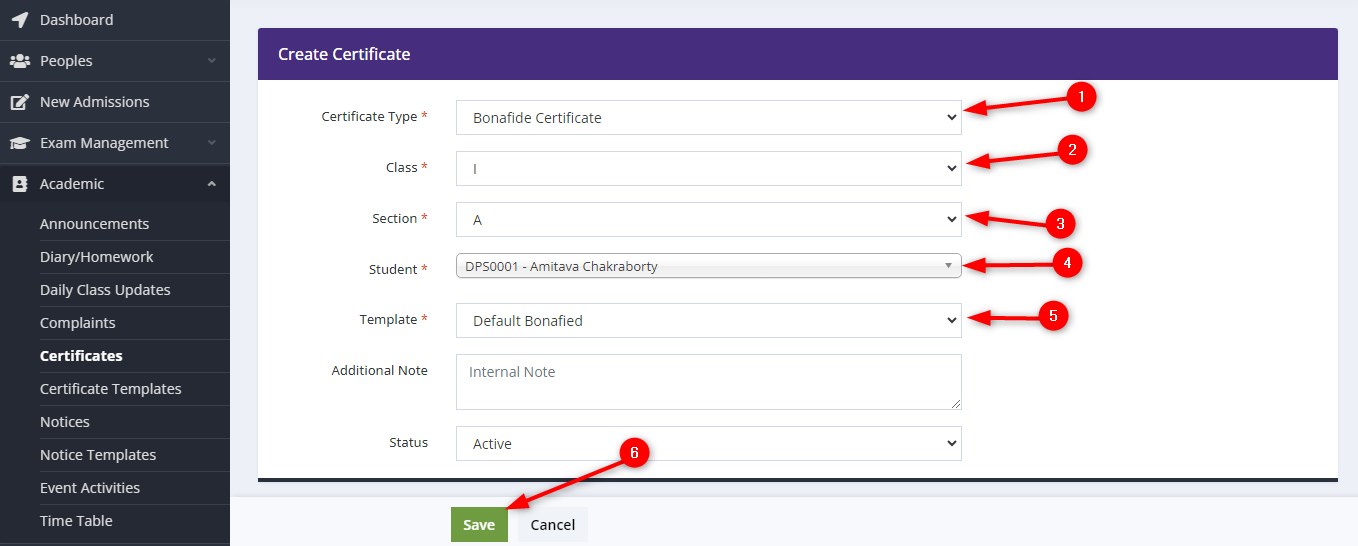
Task: Click the Academic book icon
Action: (x=19, y=184)
